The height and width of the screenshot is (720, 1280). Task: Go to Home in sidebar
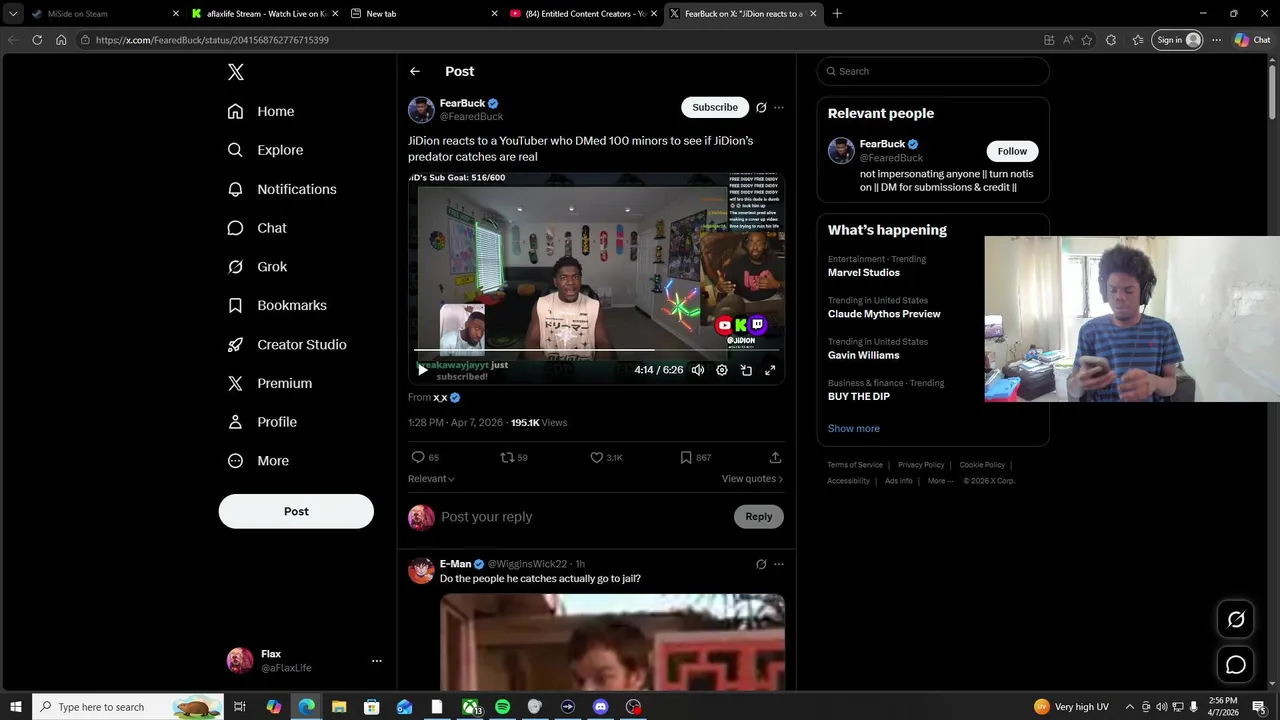[261, 111]
